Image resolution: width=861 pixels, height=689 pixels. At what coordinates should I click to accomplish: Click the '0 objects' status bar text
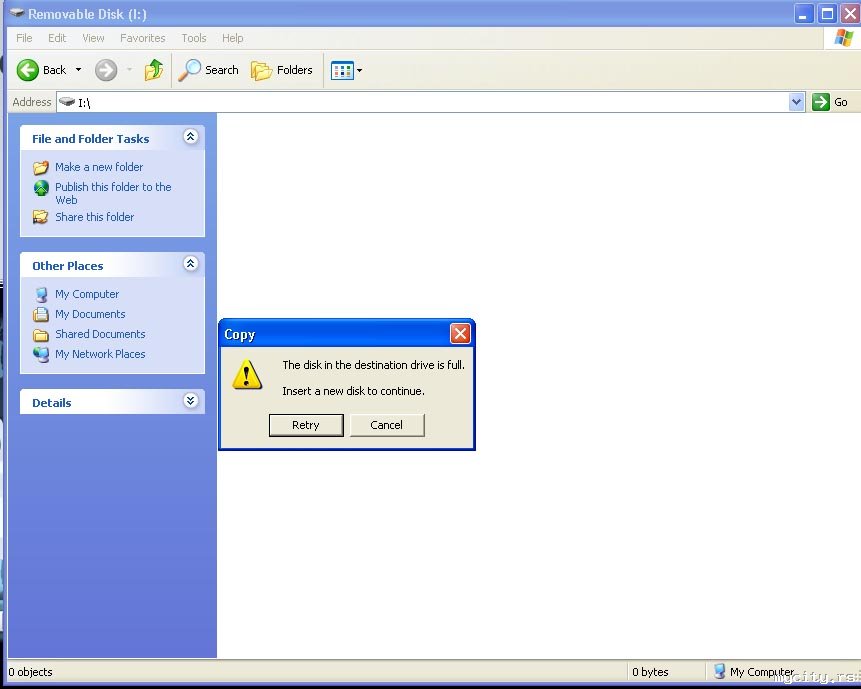click(31, 672)
